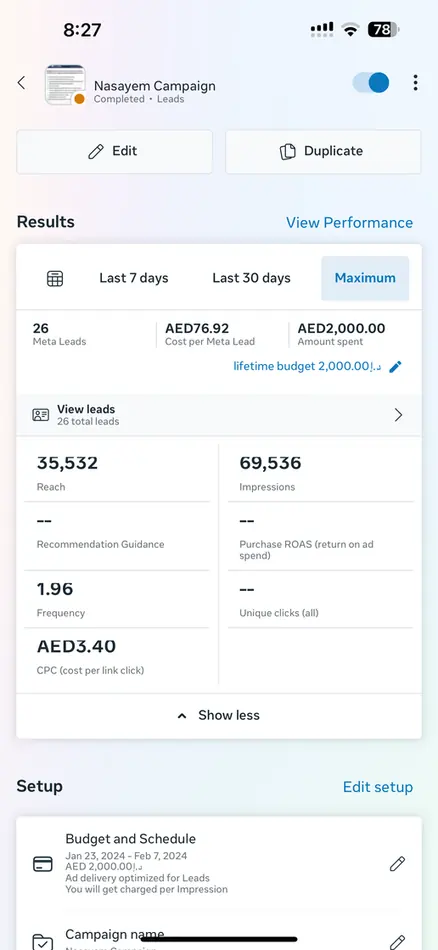Tap the Budget and Schedule card icon
438x950 pixels.
tap(42, 864)
